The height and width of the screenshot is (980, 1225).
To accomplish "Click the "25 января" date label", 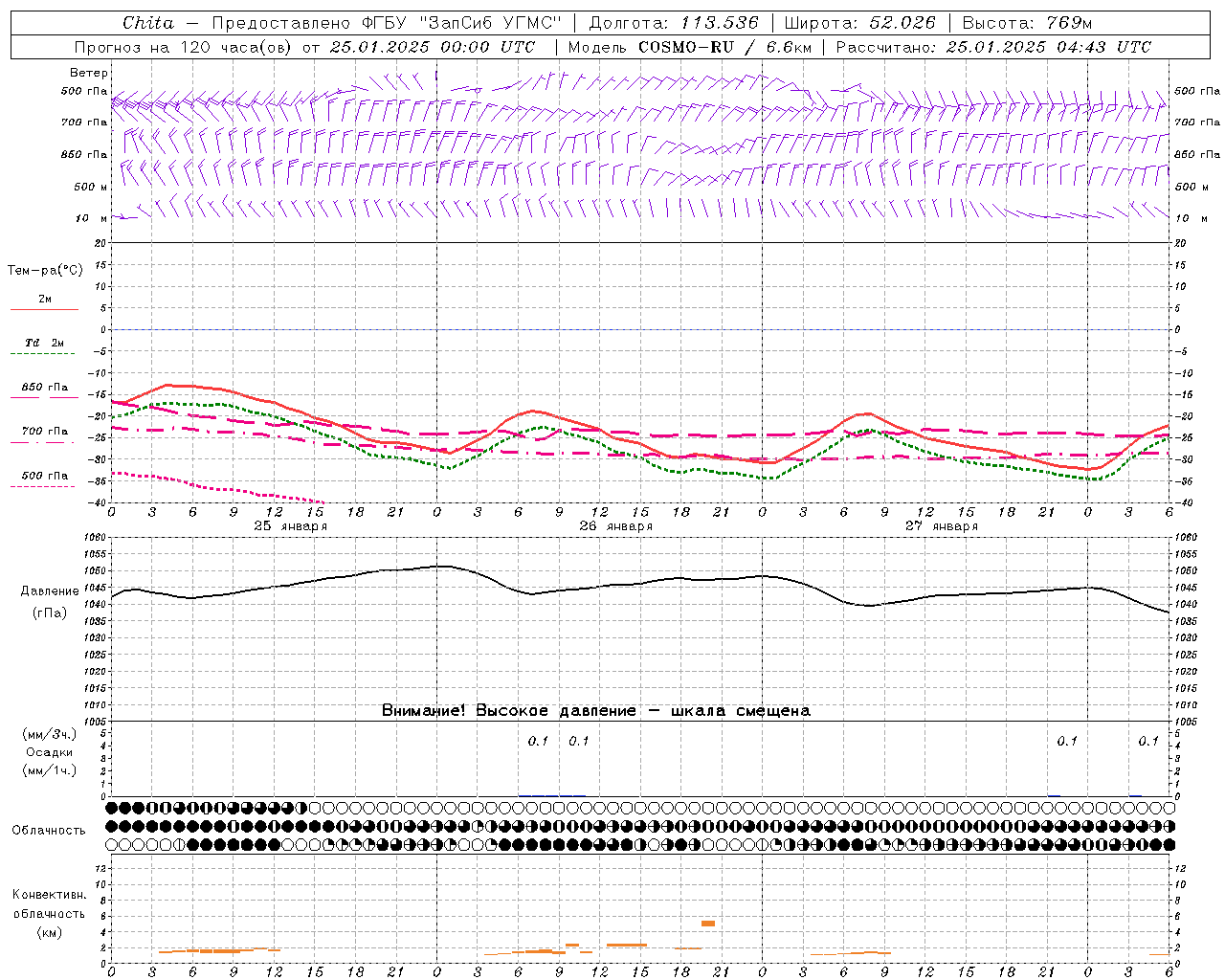I will pos(291,526).
